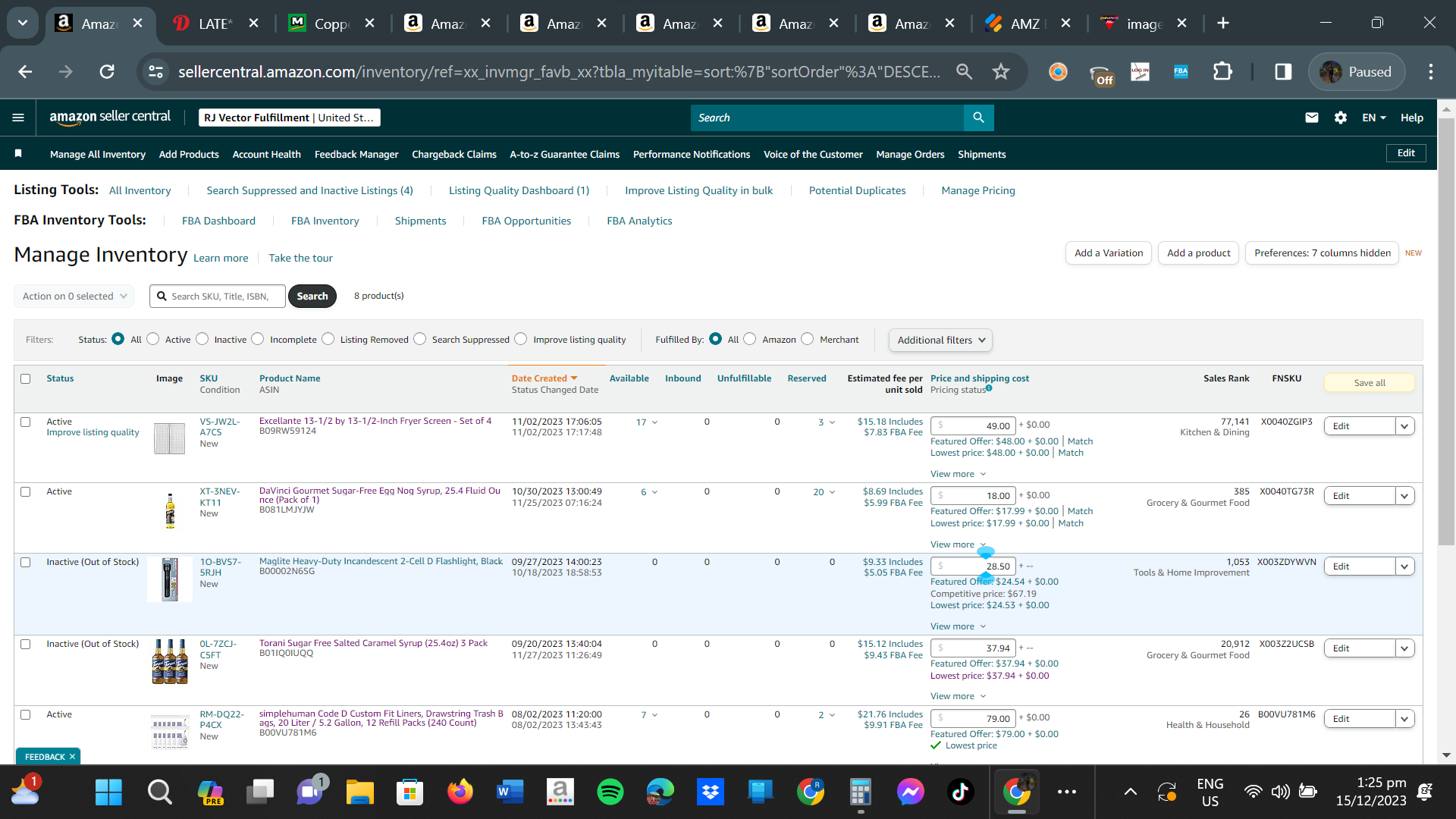Open Edit dropdown arrow for Maglite Flashlight row
This screenshot has height=819, width=1456.
[x=1404, y=566]
